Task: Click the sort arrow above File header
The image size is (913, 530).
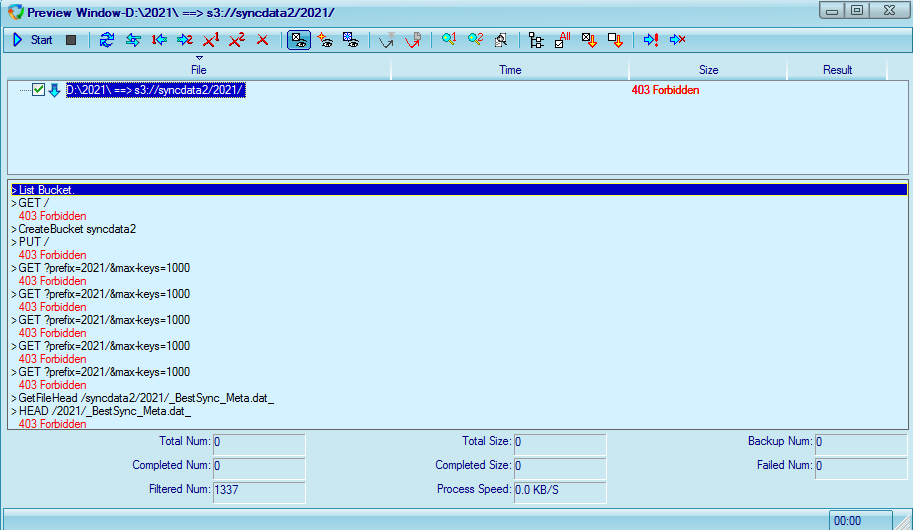Action: coord(199,58)
